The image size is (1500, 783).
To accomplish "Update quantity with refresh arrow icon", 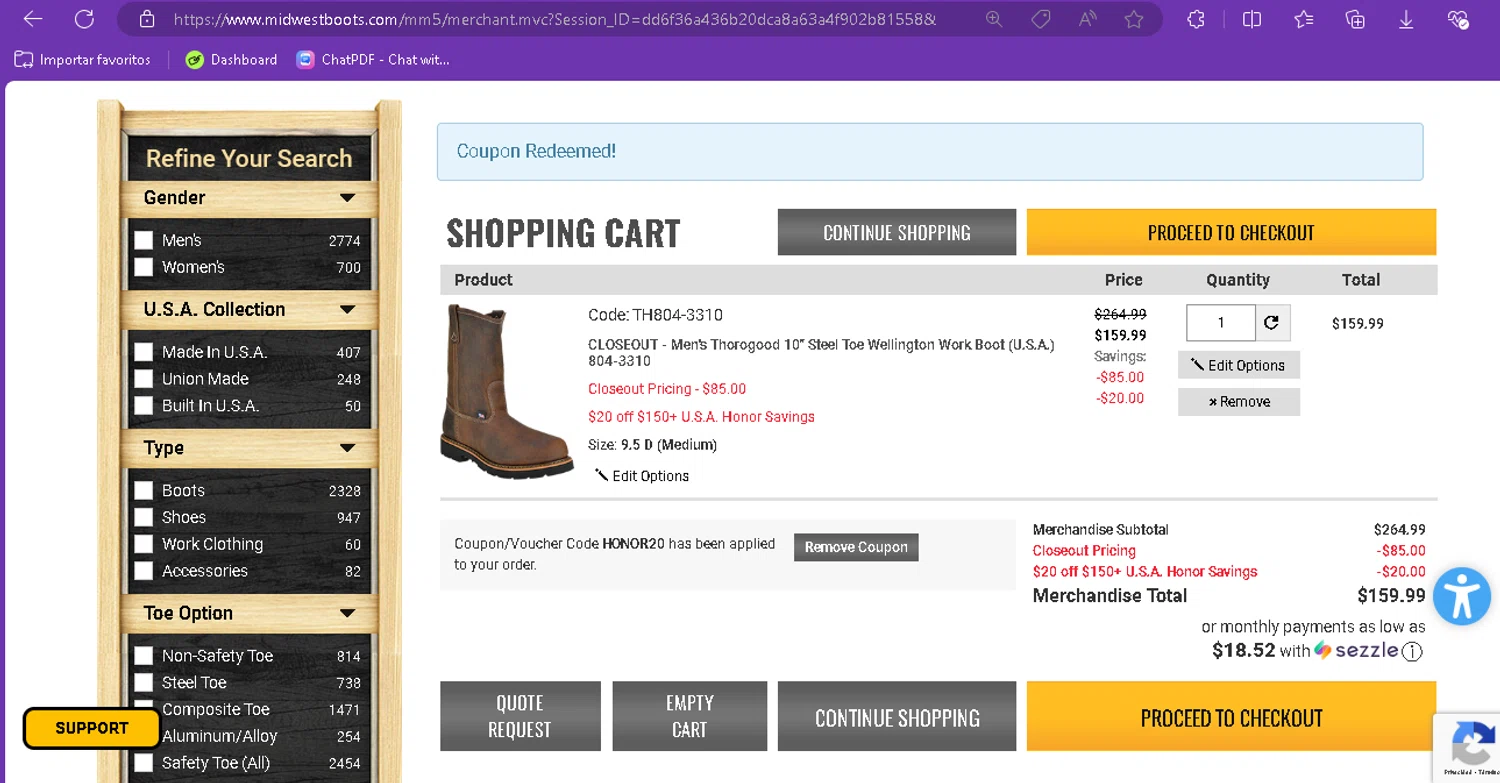I will 1272,323.
